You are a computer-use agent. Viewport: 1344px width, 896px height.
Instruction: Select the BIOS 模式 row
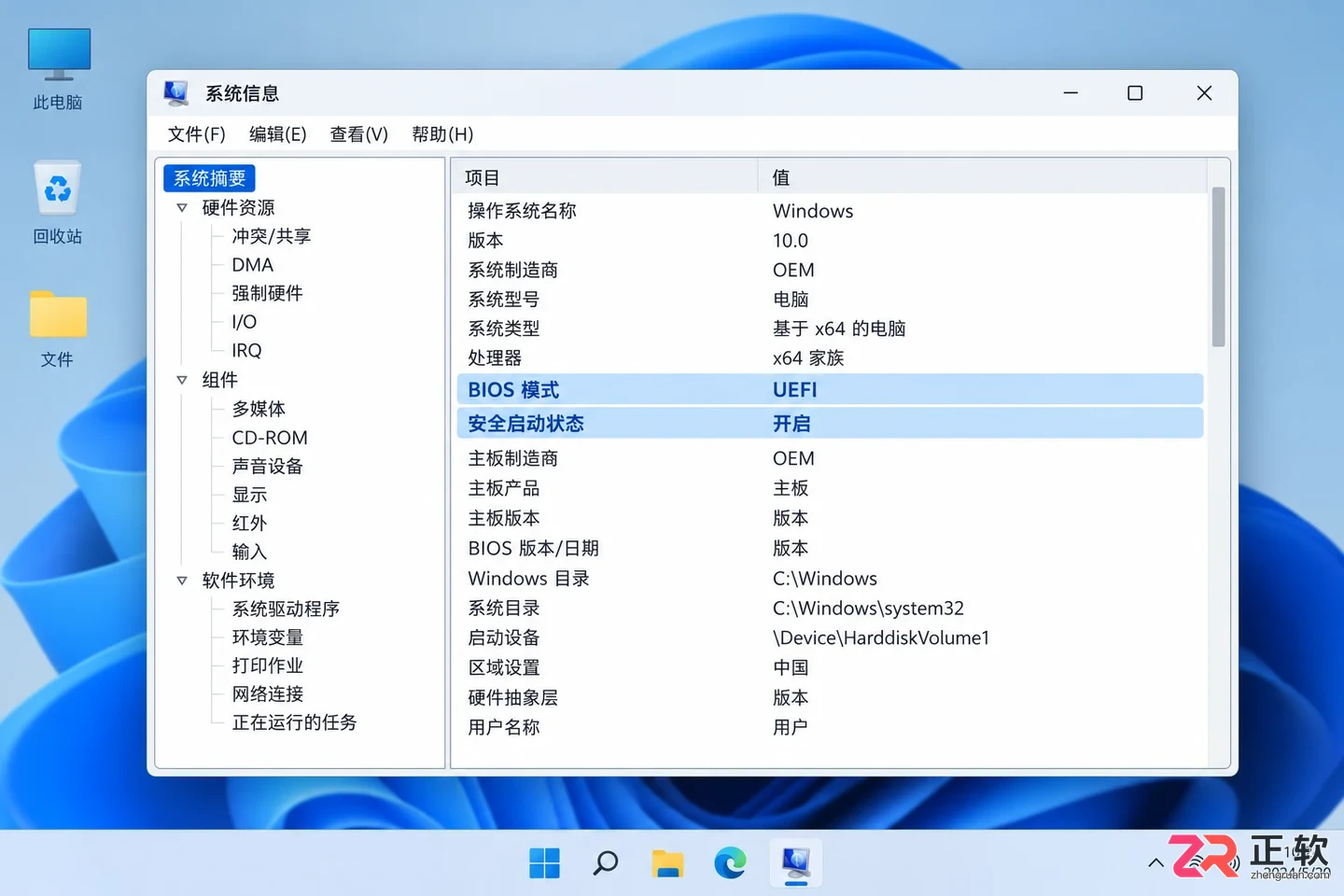pyautogui.click(x=830, y=390)
